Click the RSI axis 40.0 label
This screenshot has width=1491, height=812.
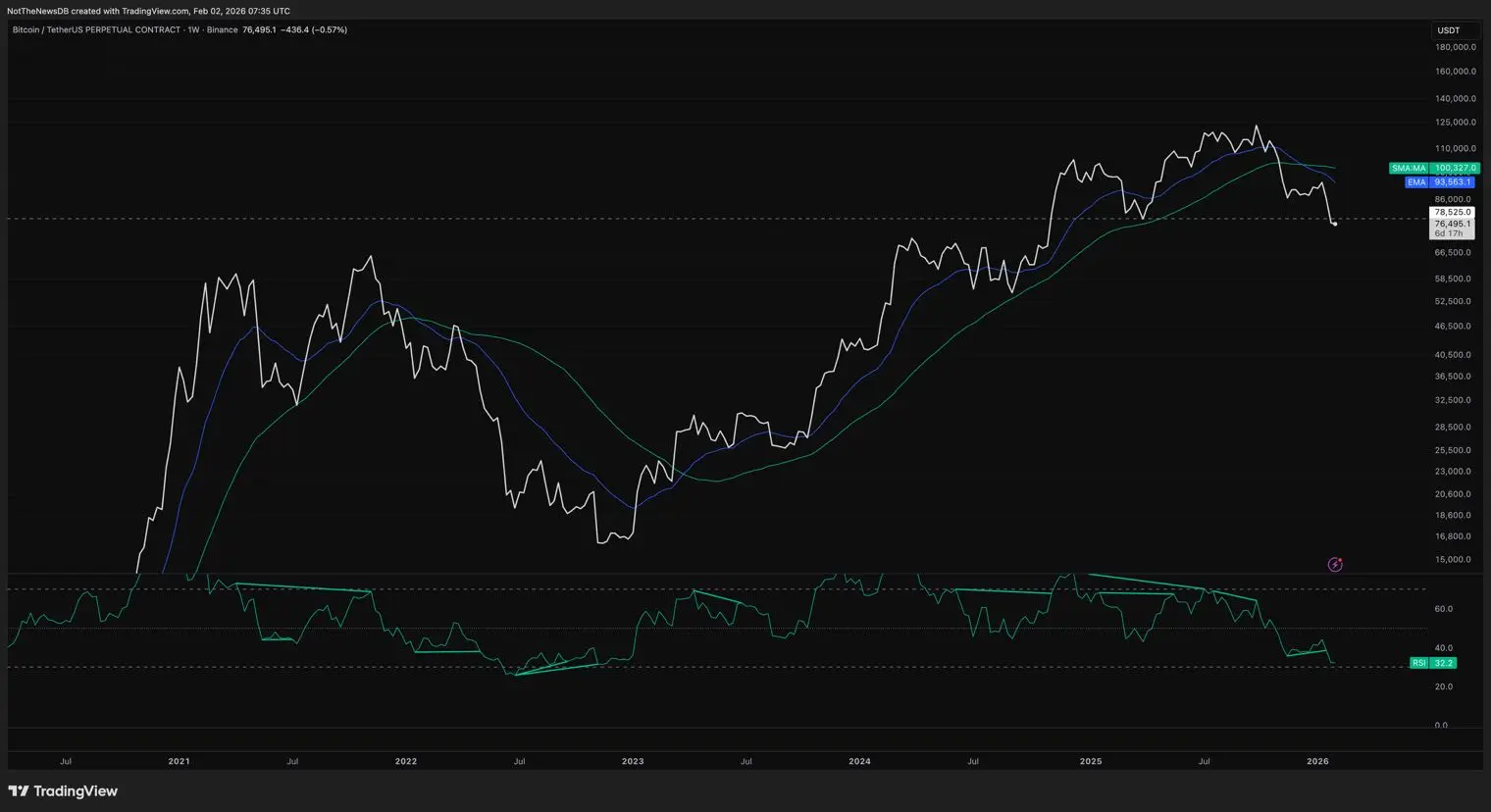coord(1443,648)
